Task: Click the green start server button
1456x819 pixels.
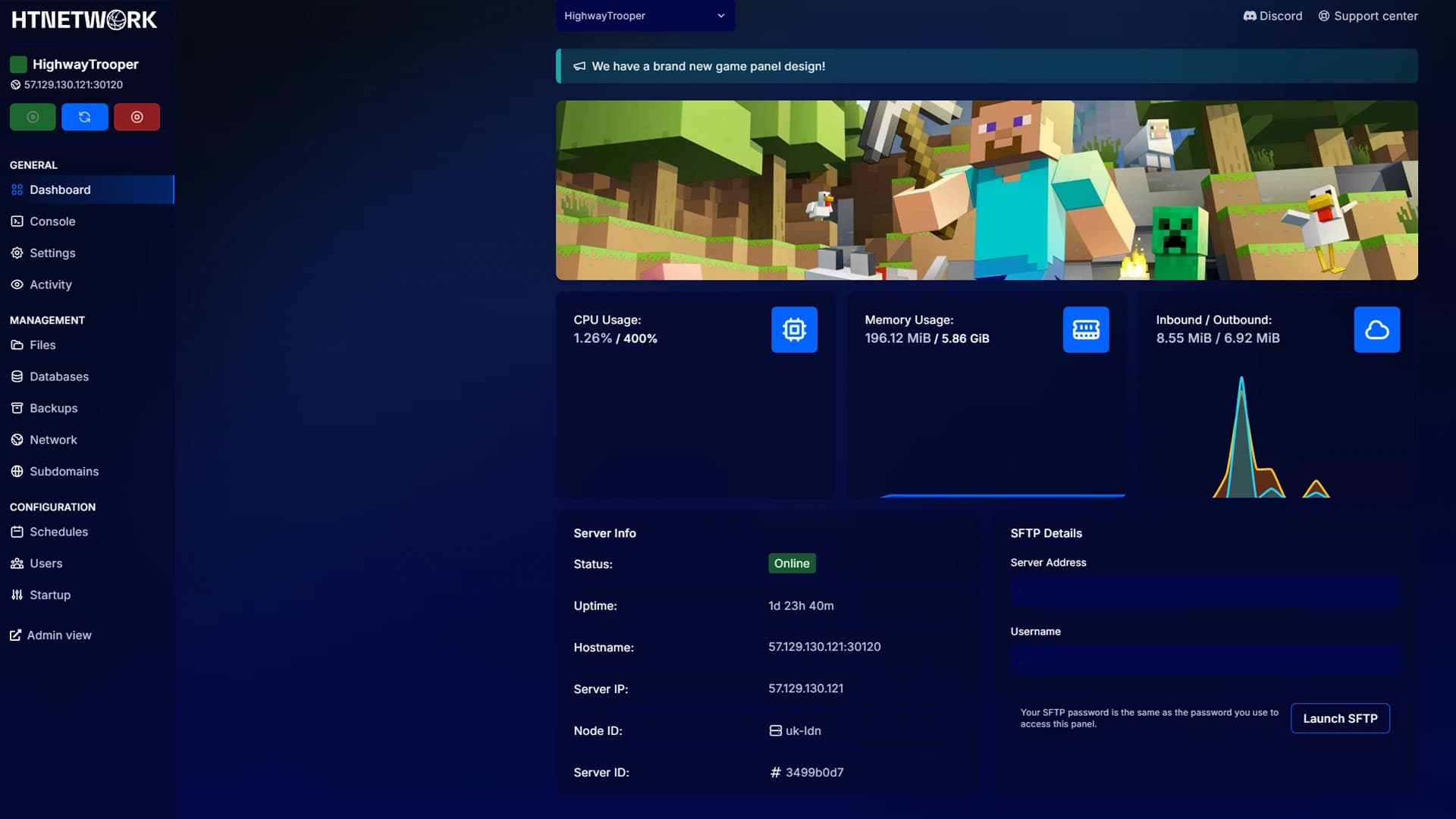Action: [x=33, y=117]
